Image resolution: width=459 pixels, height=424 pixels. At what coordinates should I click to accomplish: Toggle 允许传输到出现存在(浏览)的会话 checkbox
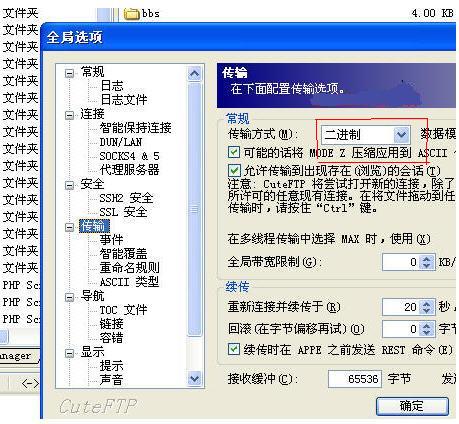pos(234,170)
